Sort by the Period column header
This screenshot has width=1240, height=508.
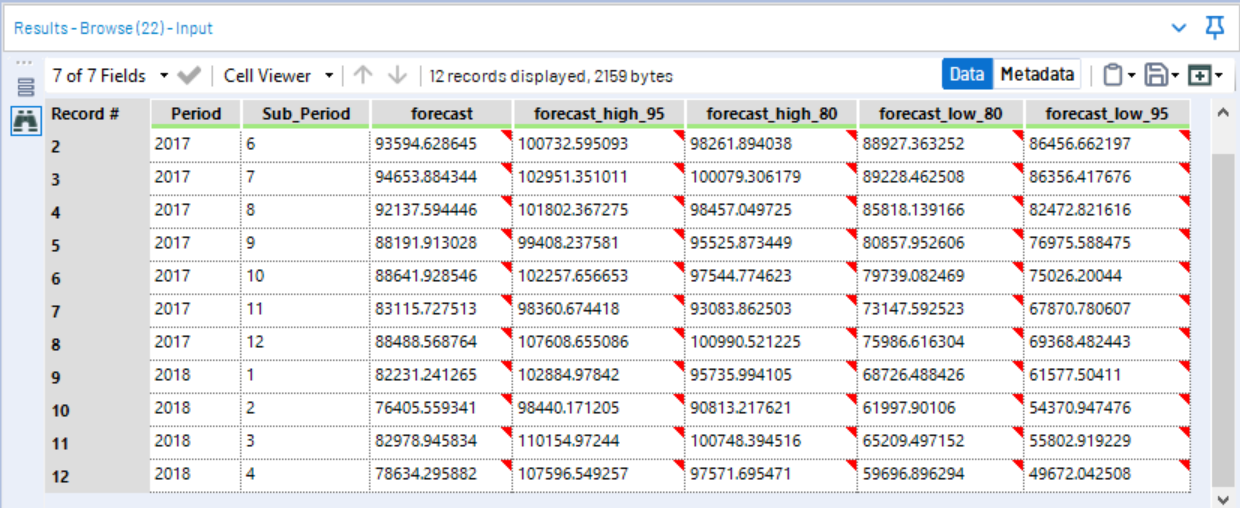pyautogui.click(x=195, y=113)
